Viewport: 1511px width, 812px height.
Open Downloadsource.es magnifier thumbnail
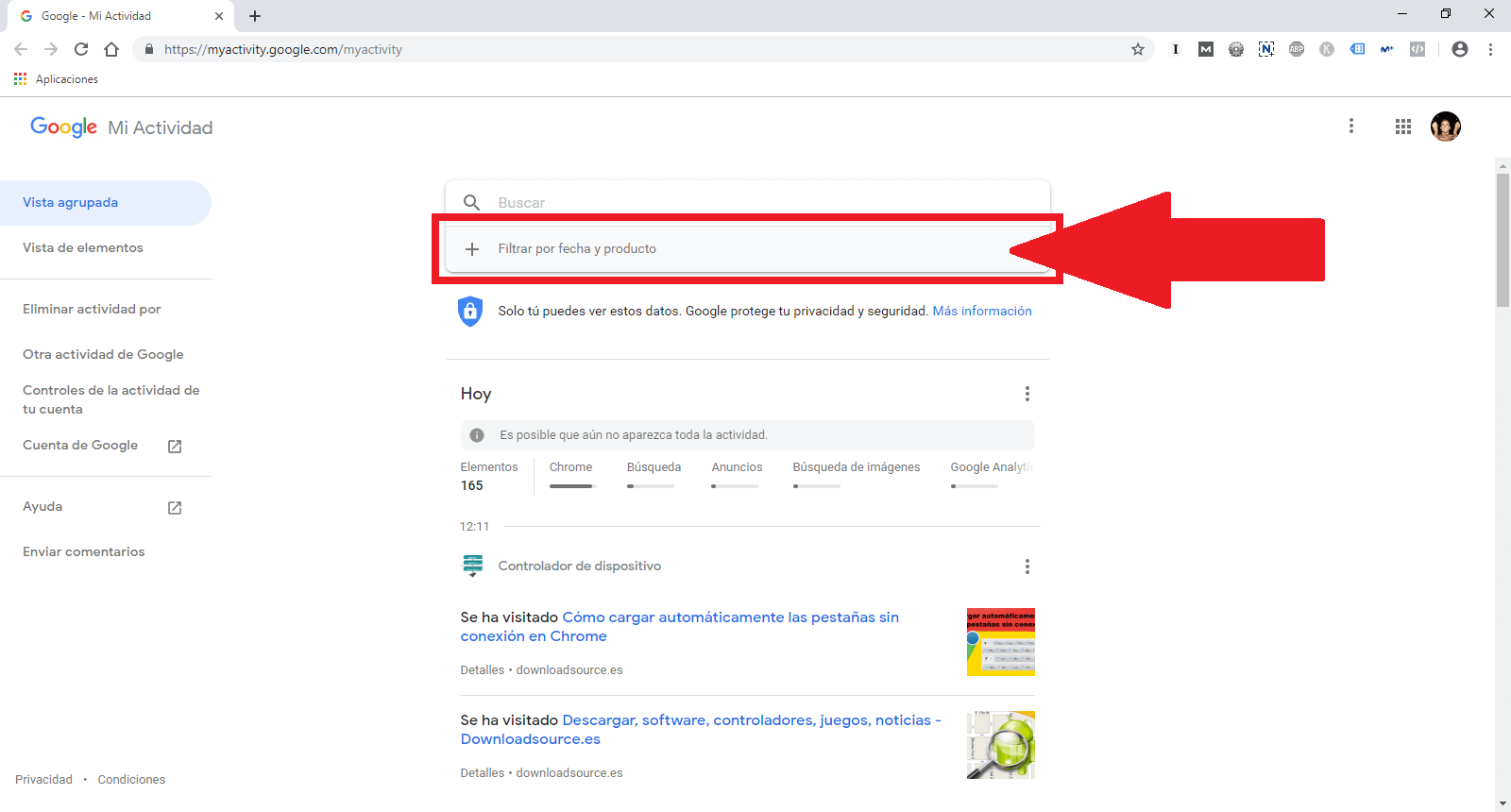coord(1001,745)
